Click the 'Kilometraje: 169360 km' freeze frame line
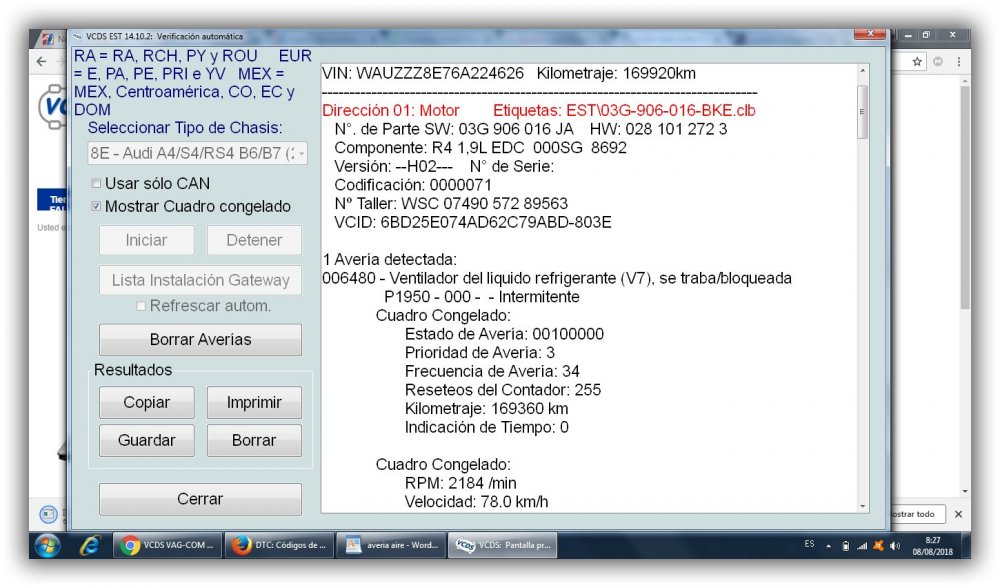The image size is (1000, 588). click(x=486, y=408)
